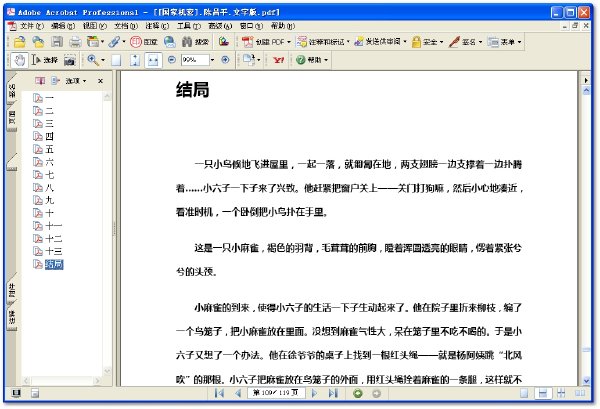This screenshot has height=409, width=600.
Task: Go to the last page
Action: tap(333, 393)
